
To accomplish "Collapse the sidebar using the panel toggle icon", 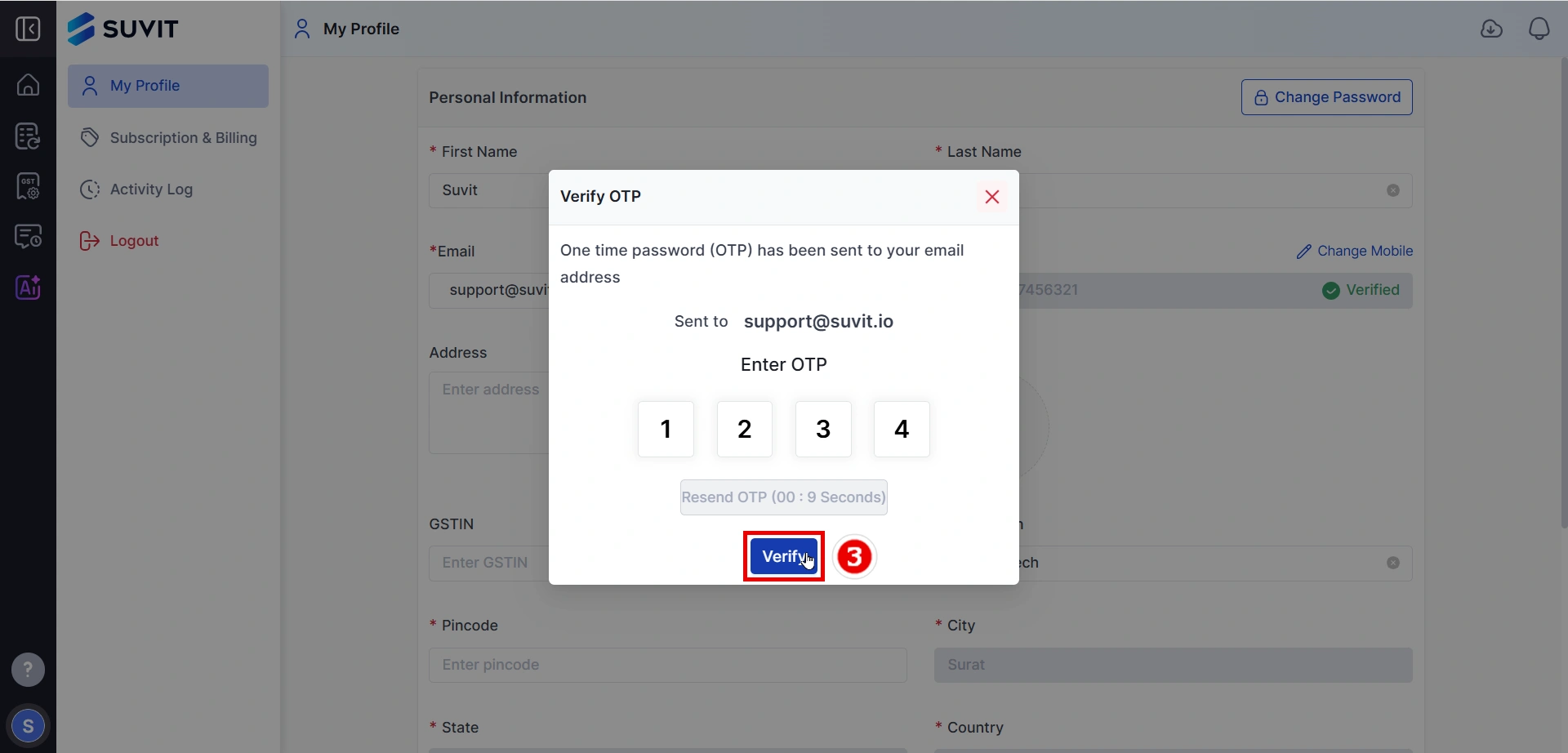I will point(28,29).
